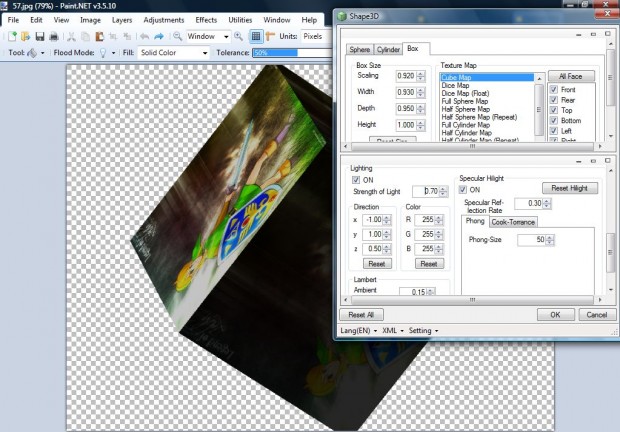Click Cancel in Shape3D dialog
620x432 pixels.
(x=597, y=315)
